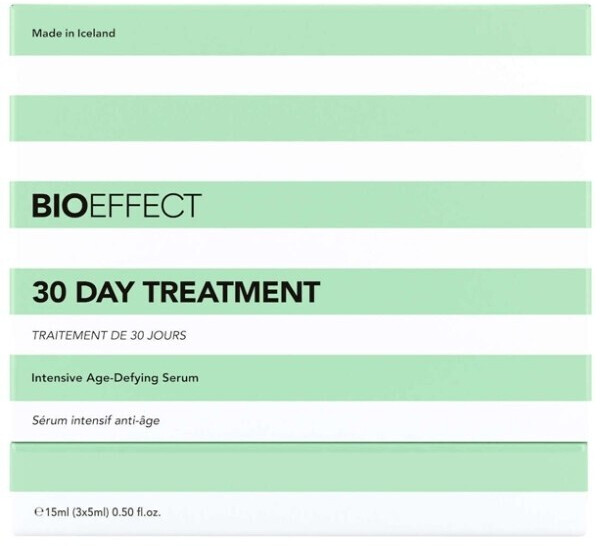Click the "0.50 fl.oz." measurement

point(138,512)
